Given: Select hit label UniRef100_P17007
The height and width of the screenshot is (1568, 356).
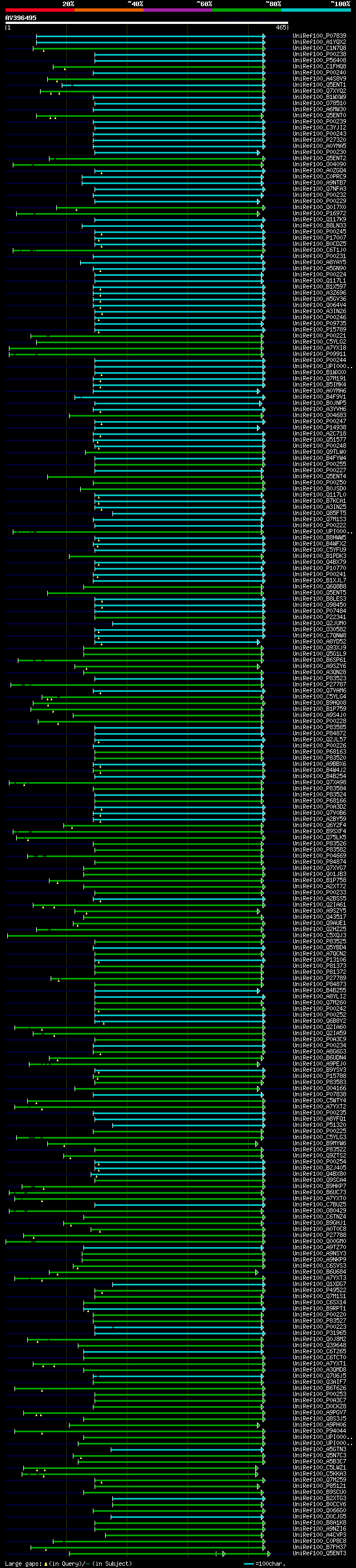Looking at the screenshot, I should pyautogui.click(x=319, y=238).
